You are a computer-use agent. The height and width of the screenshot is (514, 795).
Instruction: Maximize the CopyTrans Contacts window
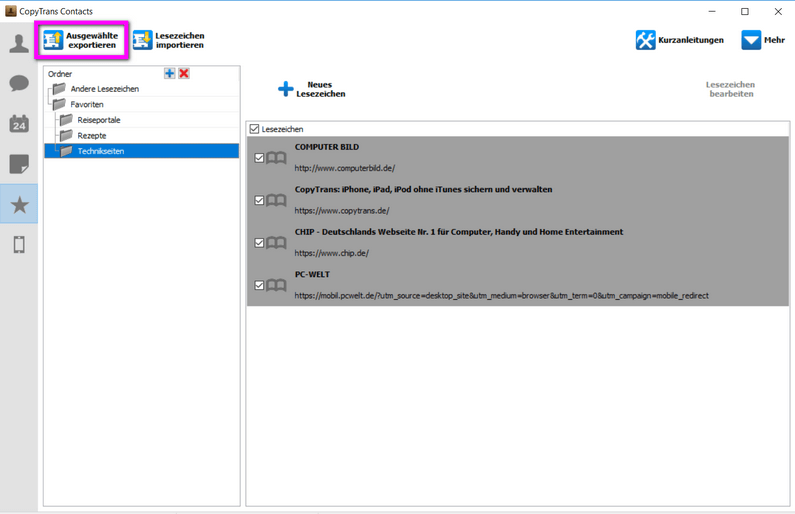tap(745, 11)
